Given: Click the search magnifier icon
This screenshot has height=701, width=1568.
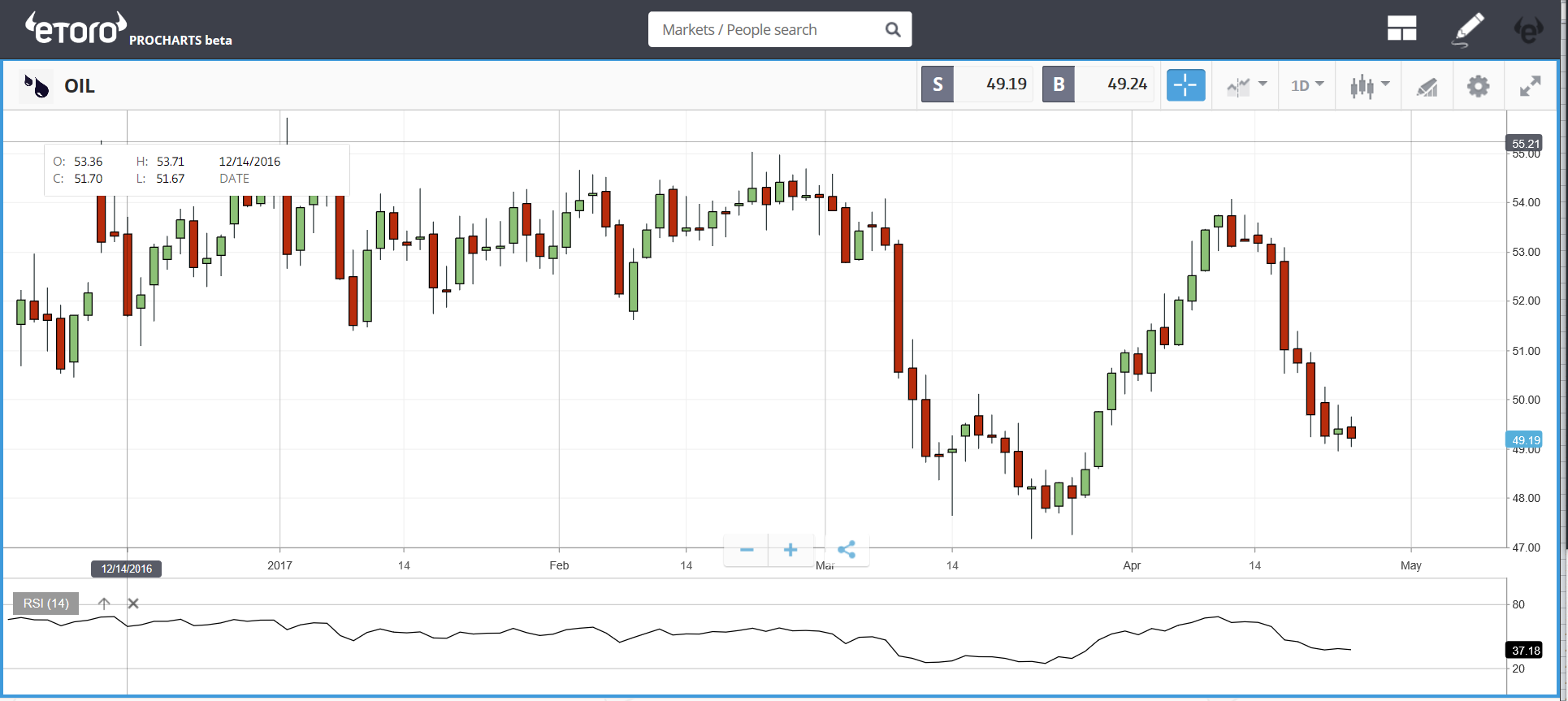Looking at the screenshot, I should click(893, 30).
